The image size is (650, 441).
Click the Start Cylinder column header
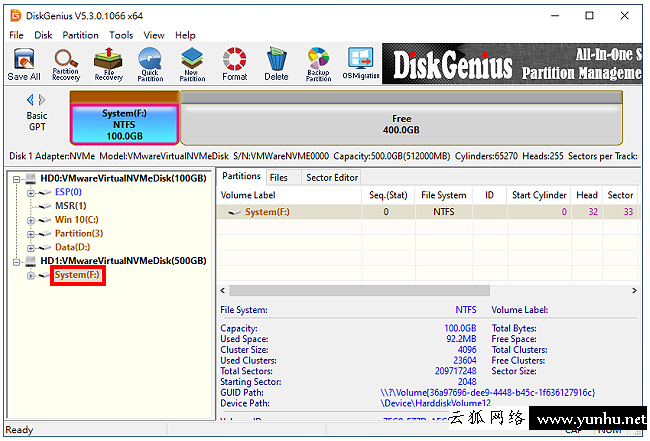539,195
